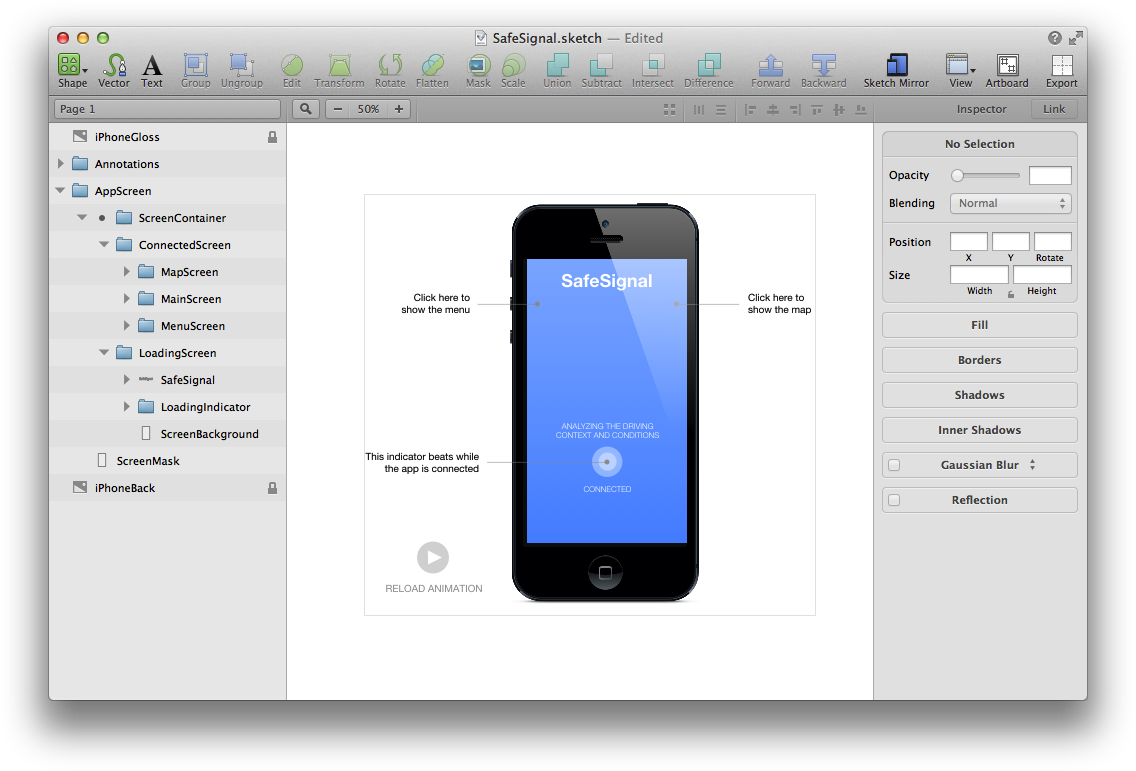Collapse the ConnectedScreen group
This screenshot has height=771, width=1136.
coord(103,244)
